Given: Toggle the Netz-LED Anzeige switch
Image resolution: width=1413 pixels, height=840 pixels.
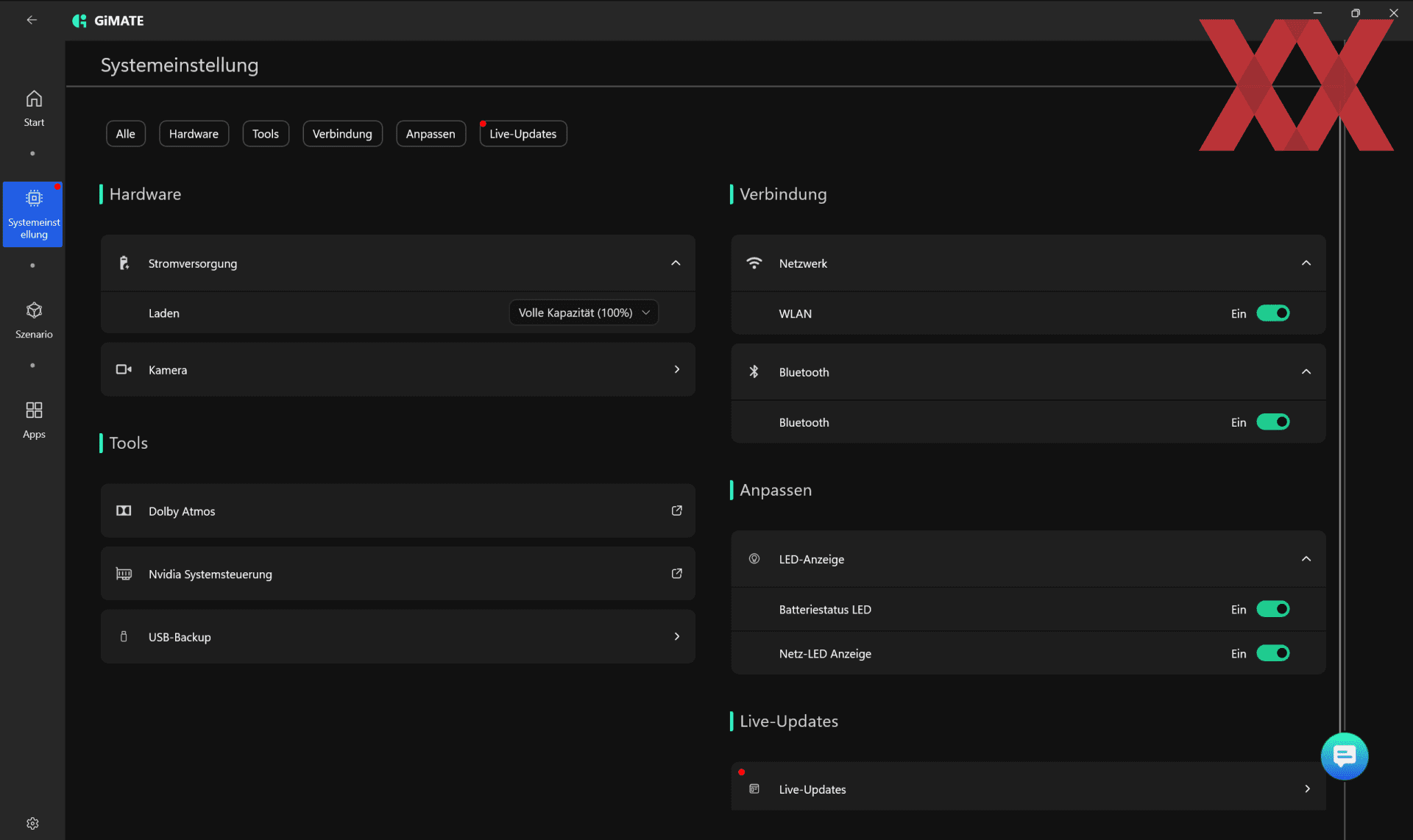Looking at the screenshot, I should [1272, 653].
